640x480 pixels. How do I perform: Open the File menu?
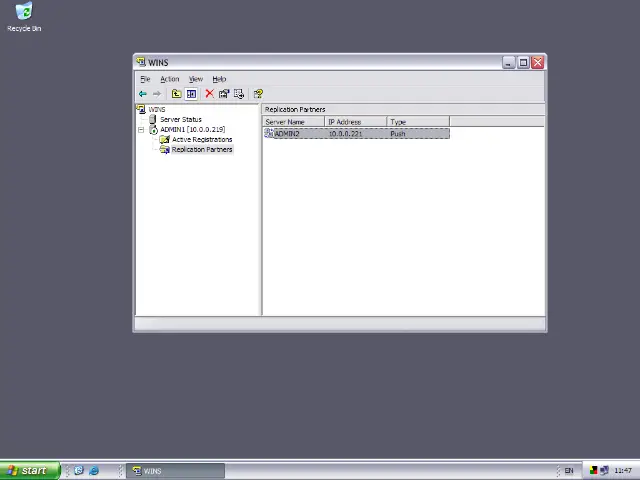145,79
